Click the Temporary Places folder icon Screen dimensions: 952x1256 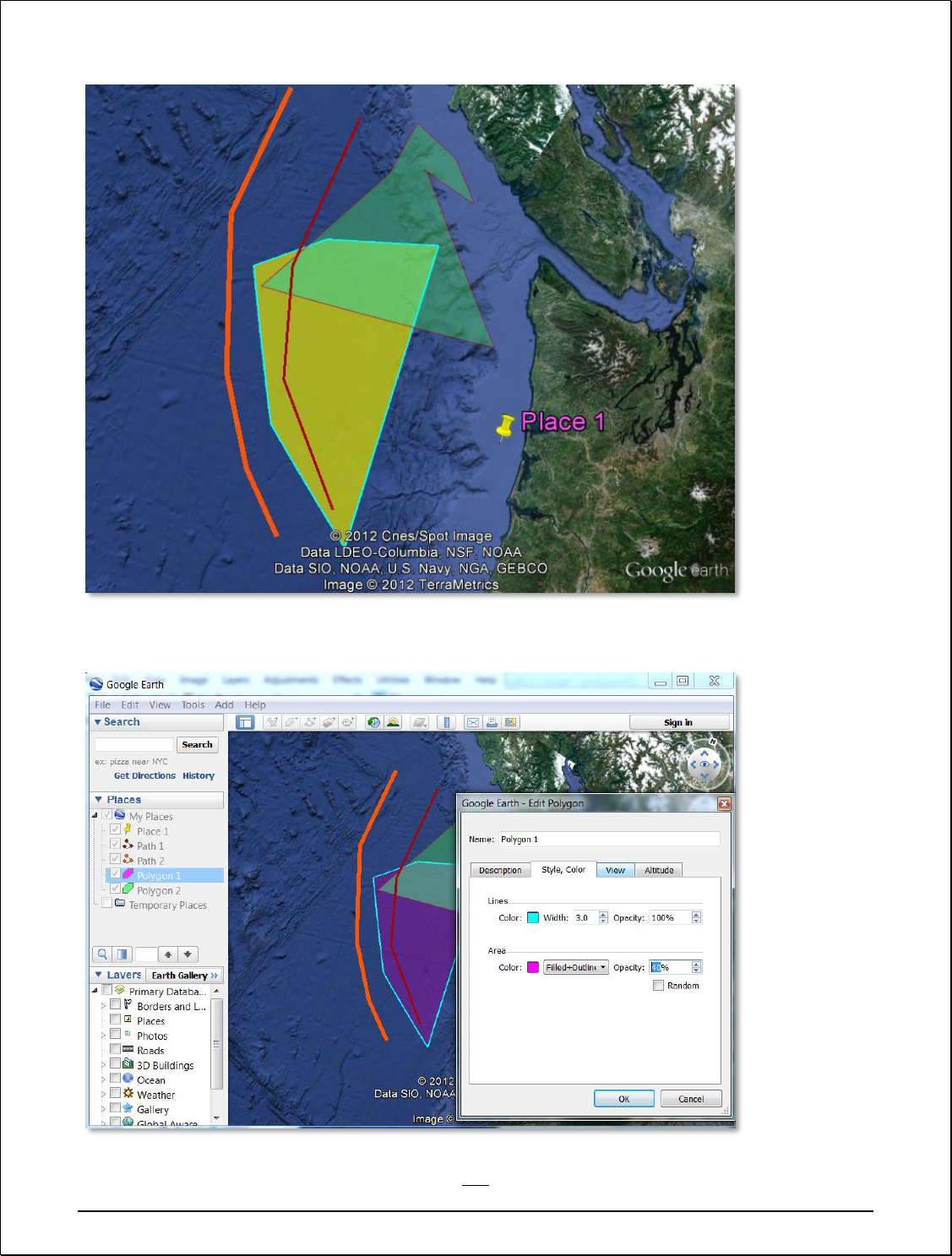click(120, 903)
